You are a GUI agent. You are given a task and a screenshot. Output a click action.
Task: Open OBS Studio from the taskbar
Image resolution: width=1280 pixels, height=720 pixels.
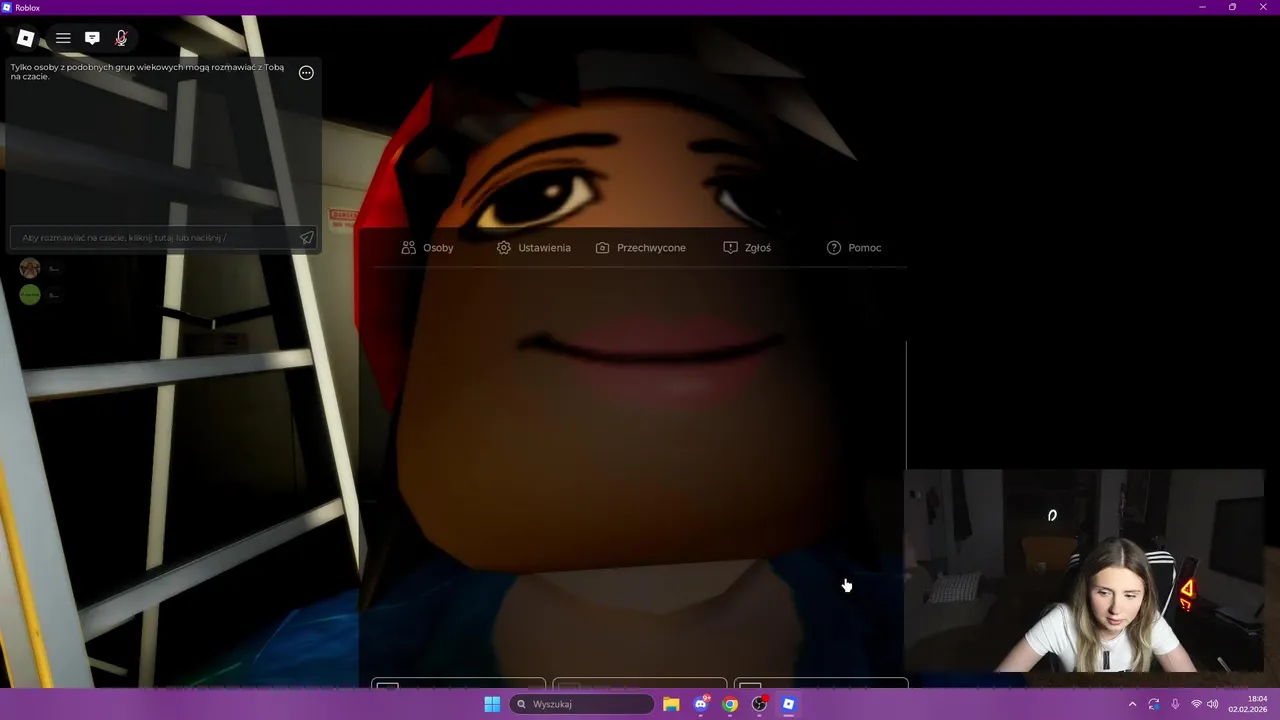759,704
